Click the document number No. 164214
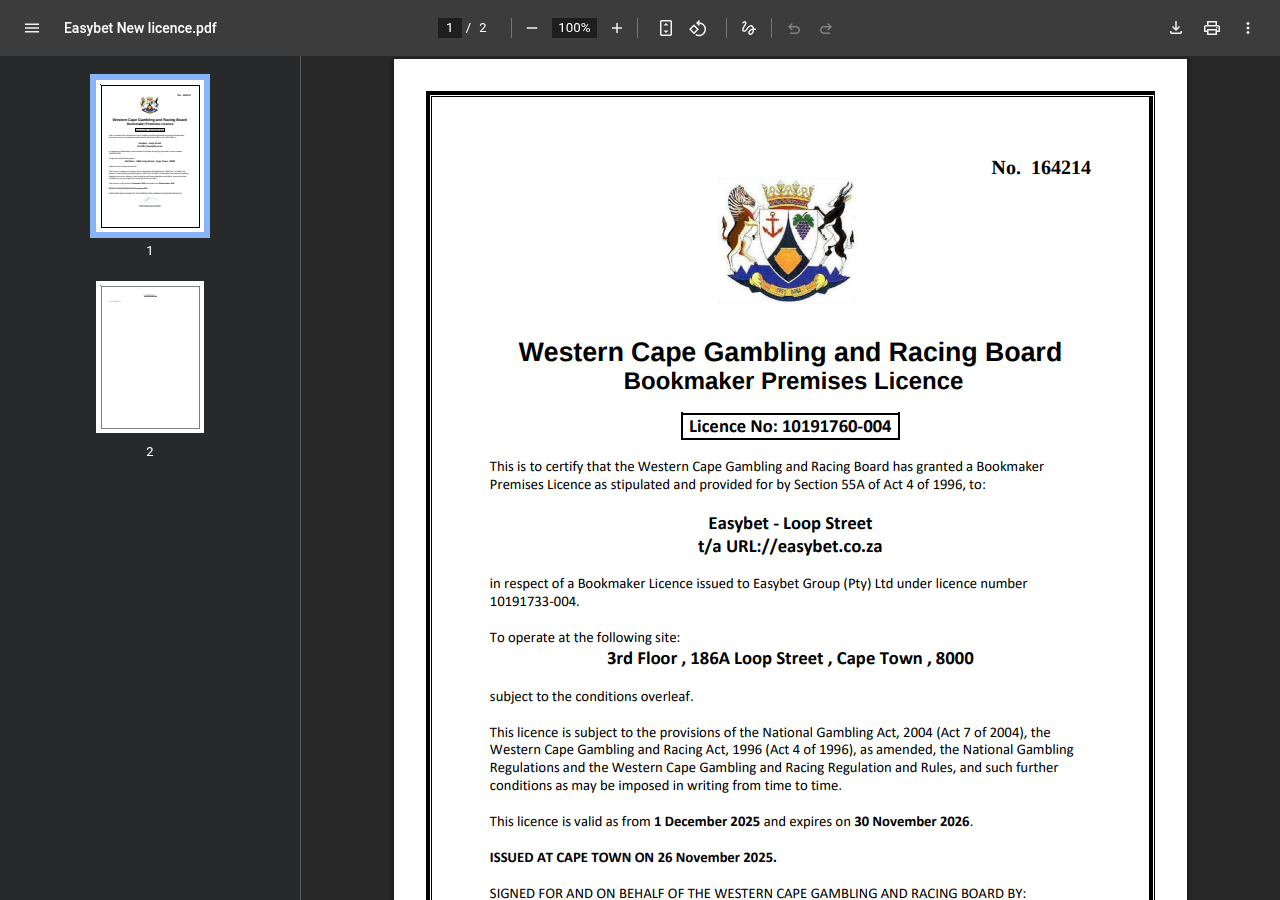 [x=1041, y=168]
